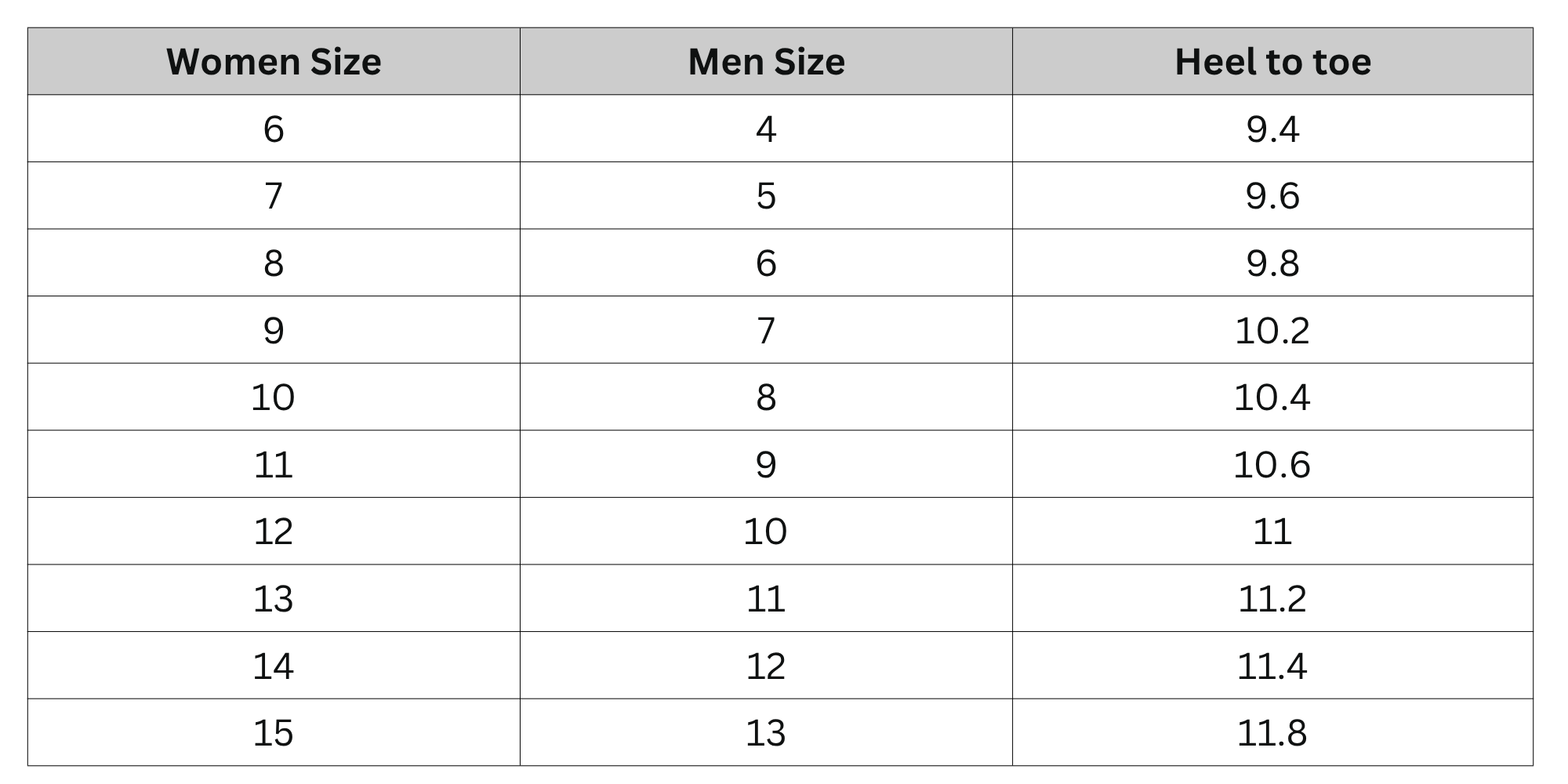Select Men Size cell with value 9
Viewport: 1568px width, 784px height.
click(x=766, y=464)
